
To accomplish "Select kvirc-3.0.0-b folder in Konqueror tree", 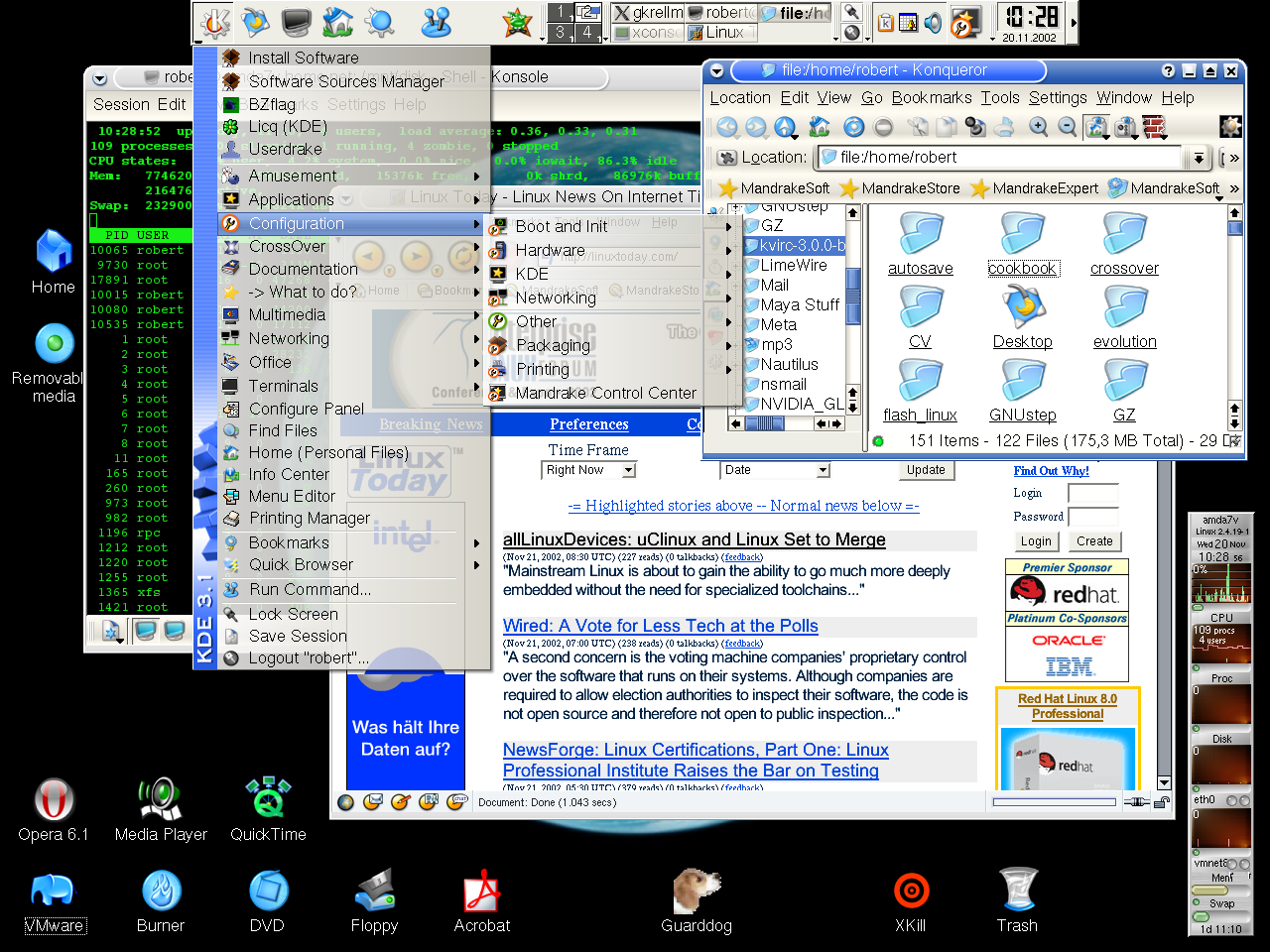I will tap(795, 245).
